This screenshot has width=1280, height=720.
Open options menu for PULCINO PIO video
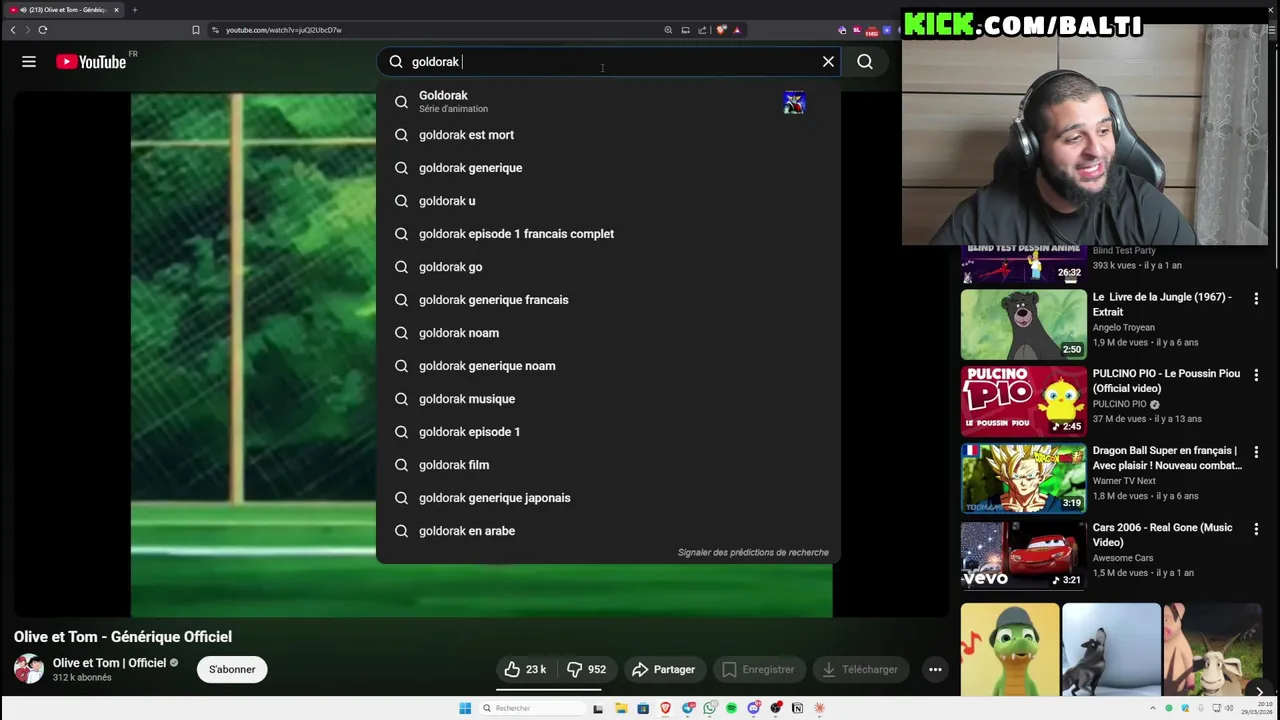(1256, 375)
